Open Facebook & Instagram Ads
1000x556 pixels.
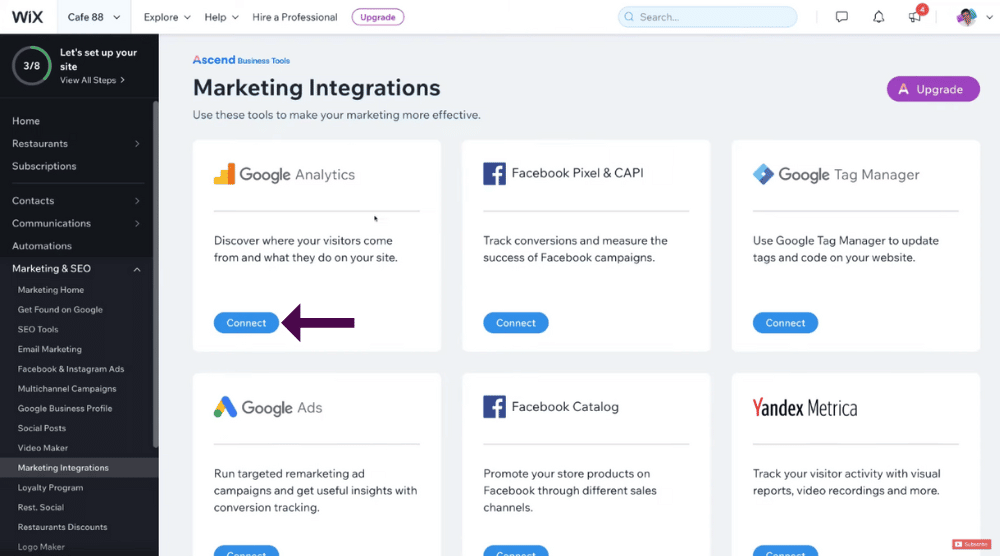[71, 369]
